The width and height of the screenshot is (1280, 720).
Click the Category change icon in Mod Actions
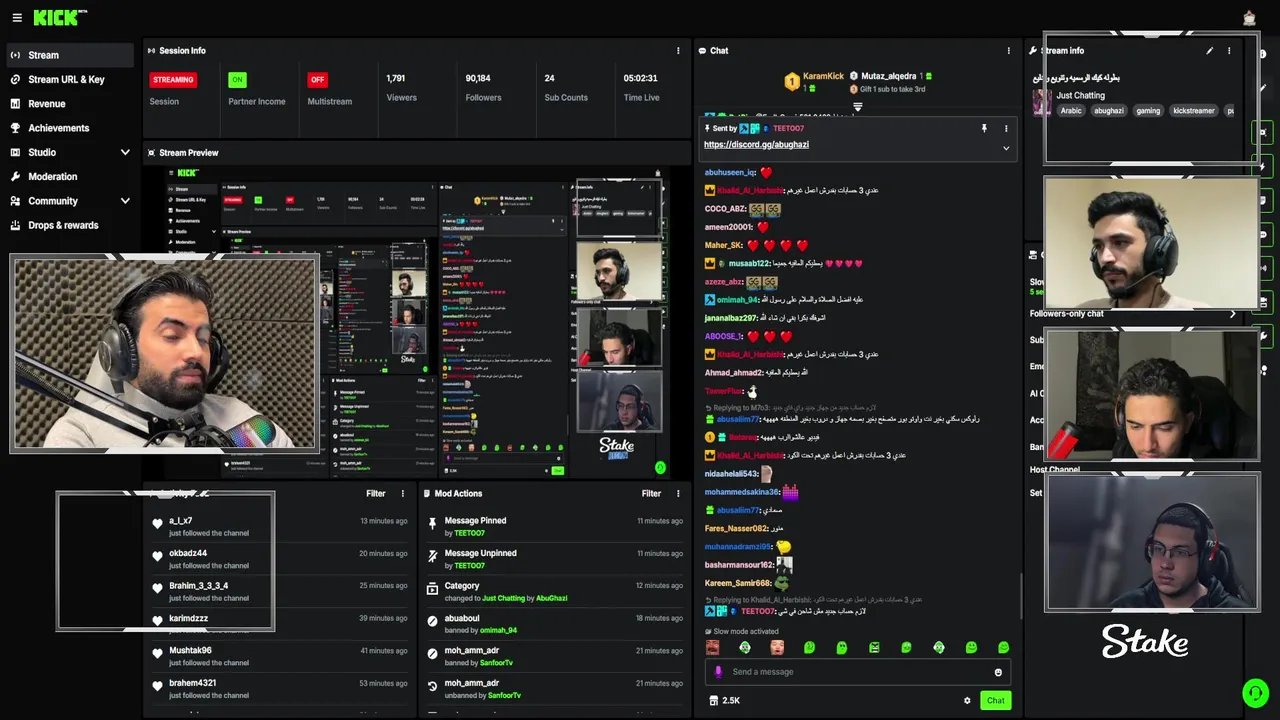pos(432,589)
